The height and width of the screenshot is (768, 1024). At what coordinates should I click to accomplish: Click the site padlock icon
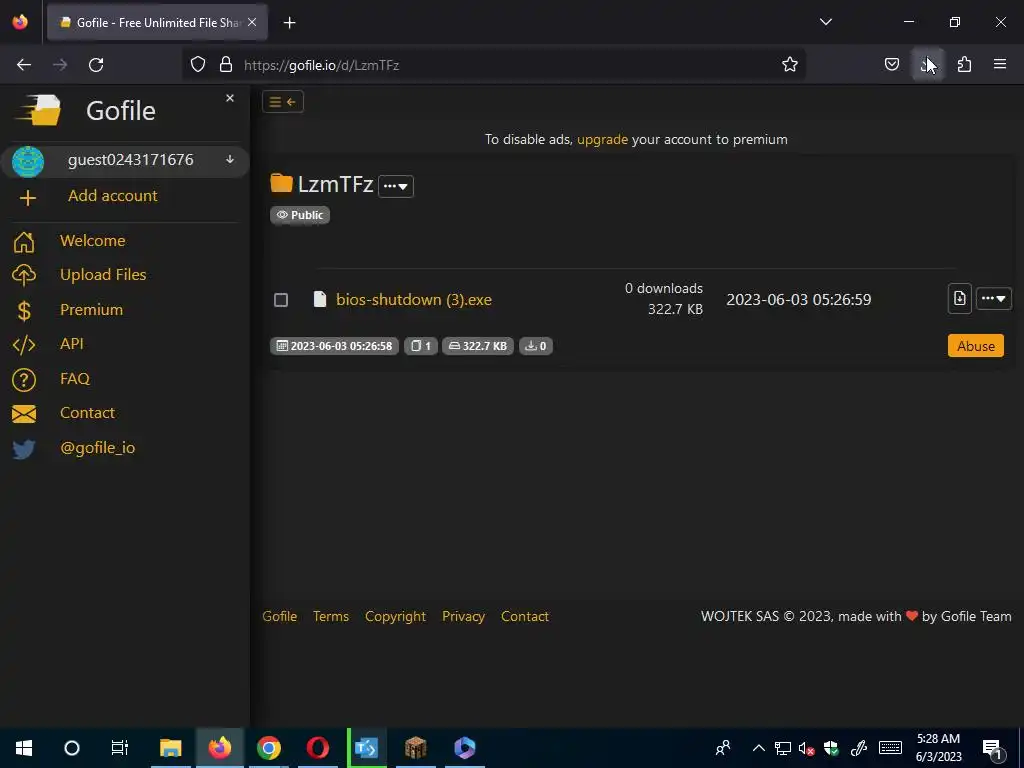pyautogui.click(x=226, y=64)
